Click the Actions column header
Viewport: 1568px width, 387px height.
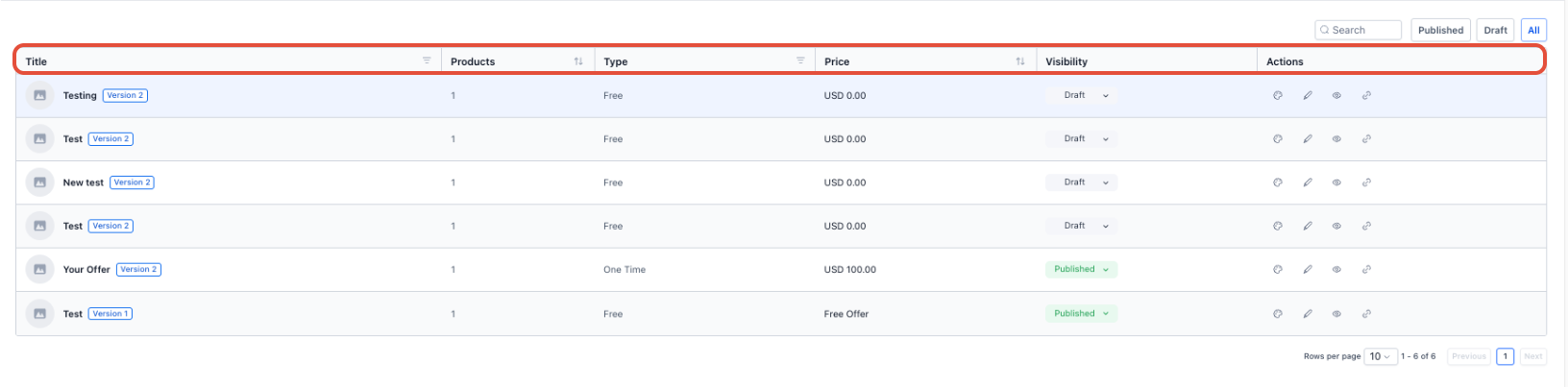[x=1285, y=61]
